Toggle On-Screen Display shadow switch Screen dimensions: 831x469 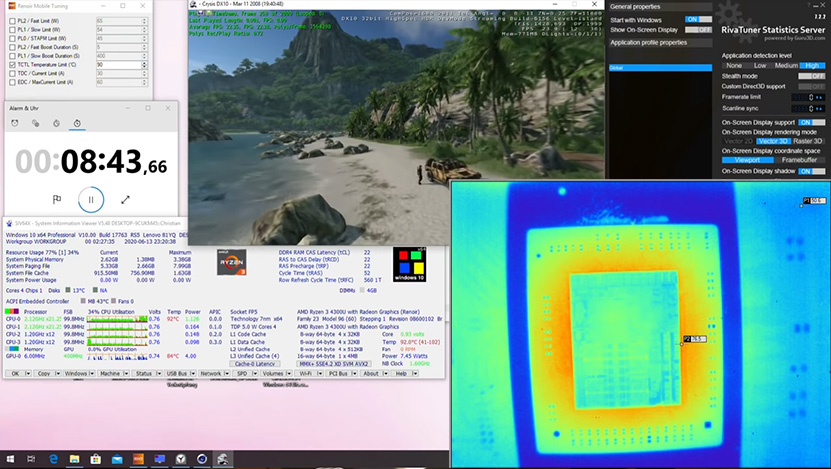[x=811, y=171]
